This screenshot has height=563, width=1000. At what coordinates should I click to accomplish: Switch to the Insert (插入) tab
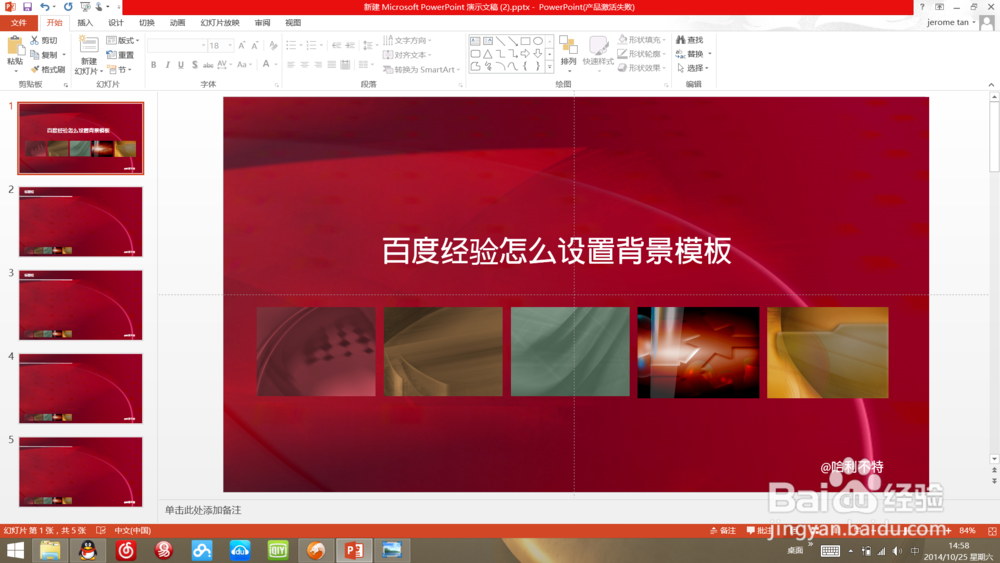click(x=85, y=22)
